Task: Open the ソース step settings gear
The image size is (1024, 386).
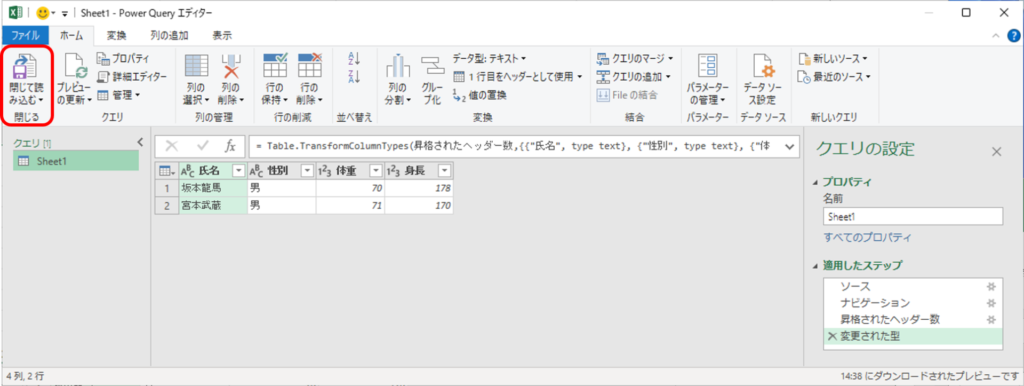Action: (x=991, y=287)
